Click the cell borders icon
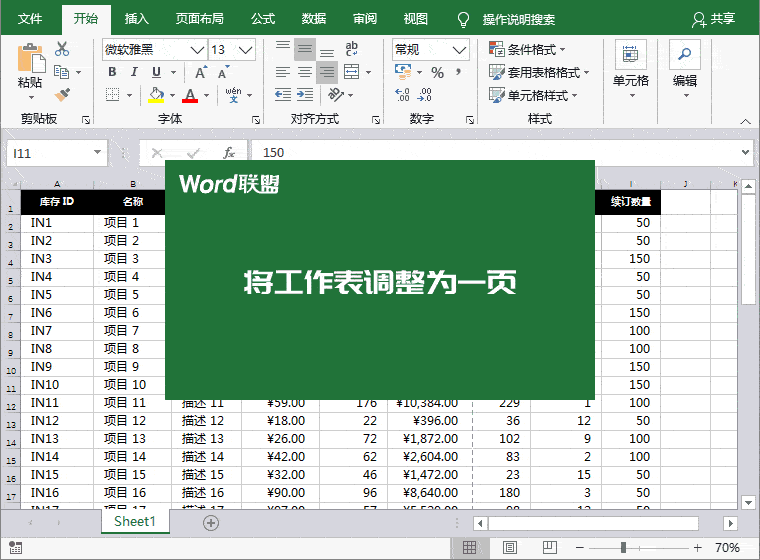 [112, 95]
